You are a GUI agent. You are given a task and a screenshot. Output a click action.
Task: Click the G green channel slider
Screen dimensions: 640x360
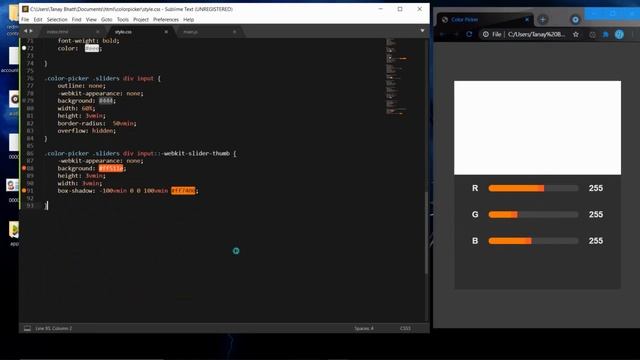[533, 215]
